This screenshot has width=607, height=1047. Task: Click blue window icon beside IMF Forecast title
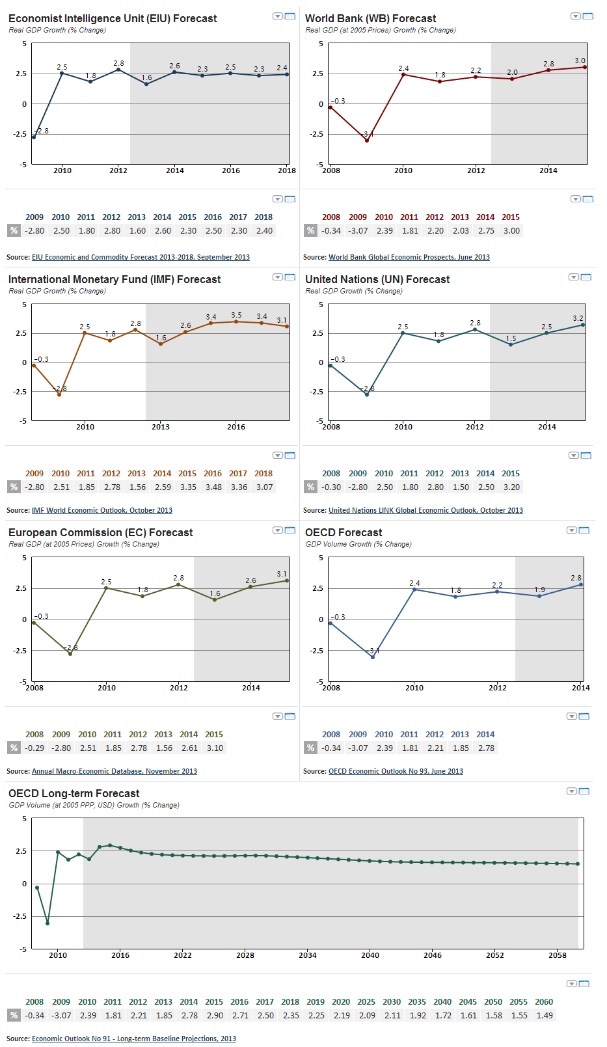coord(290,278)
